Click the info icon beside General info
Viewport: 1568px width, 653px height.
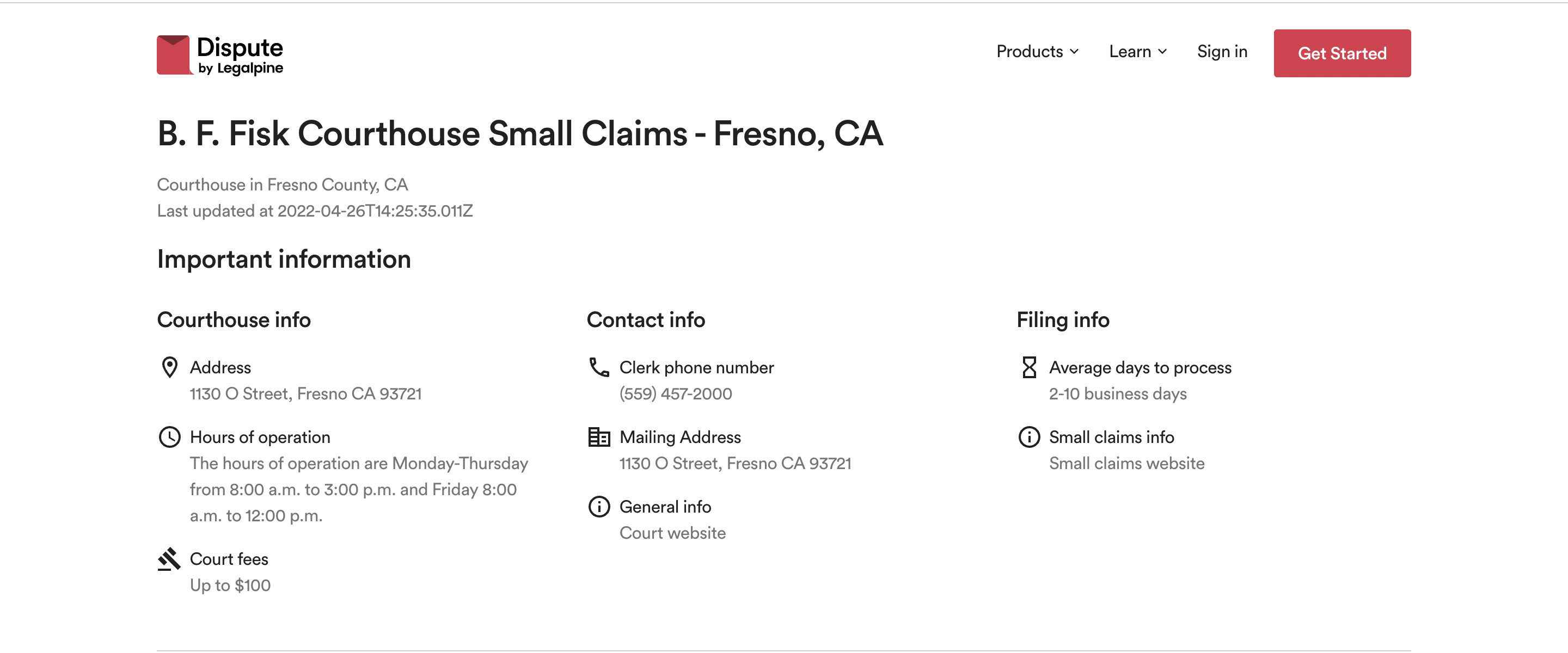599,506
